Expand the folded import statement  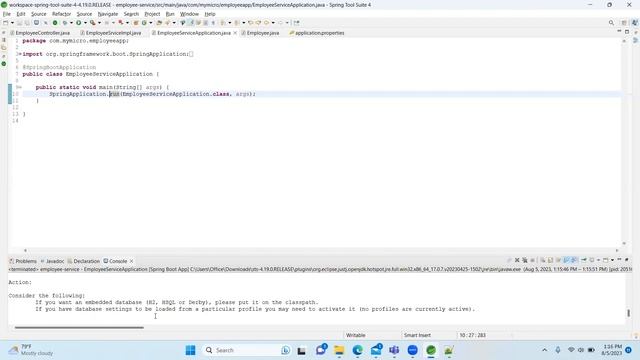click(19, 54)
